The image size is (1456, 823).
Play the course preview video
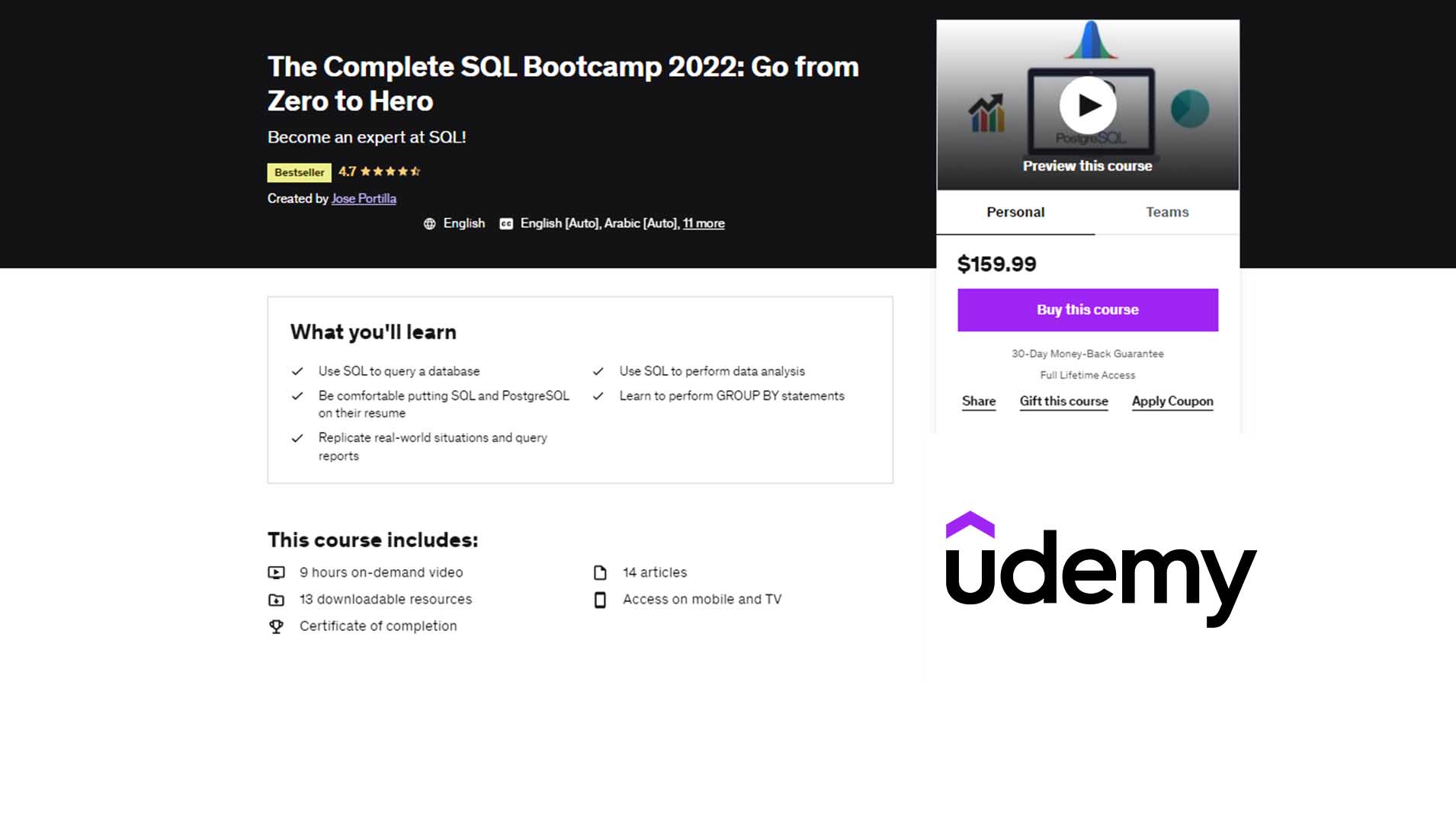(1088, 105)
